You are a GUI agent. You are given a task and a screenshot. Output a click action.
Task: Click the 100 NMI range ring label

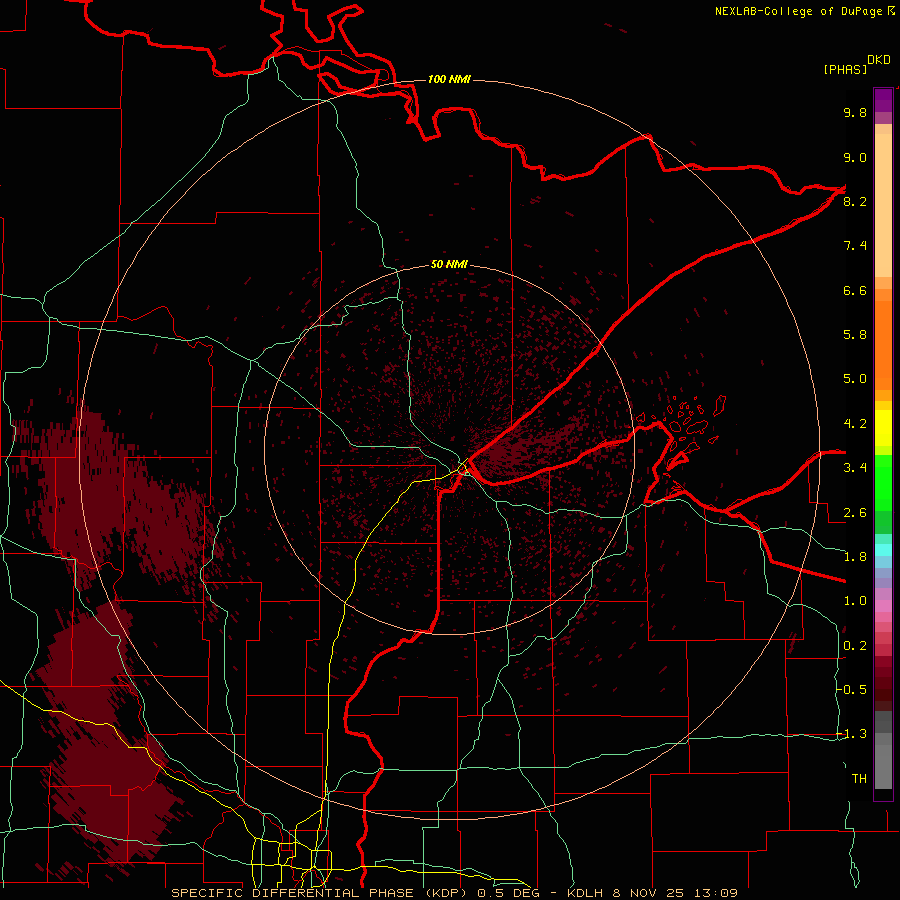[x=449, y=79]
